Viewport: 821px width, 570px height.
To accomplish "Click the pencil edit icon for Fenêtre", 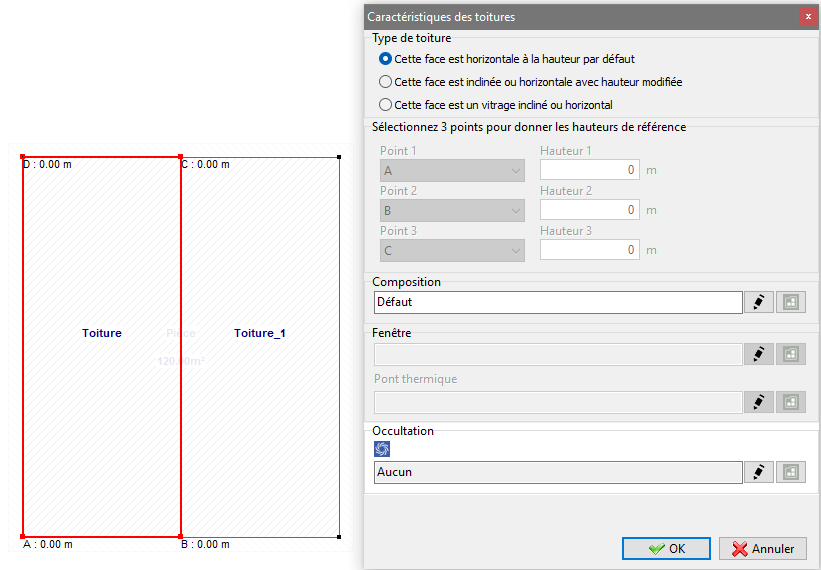I will 759,354.
